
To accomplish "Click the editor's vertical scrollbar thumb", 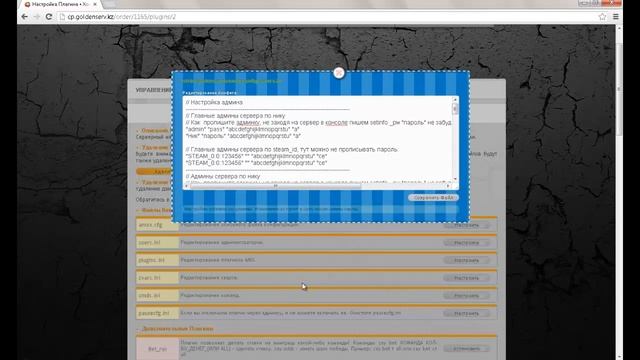I will pos(455,109).
